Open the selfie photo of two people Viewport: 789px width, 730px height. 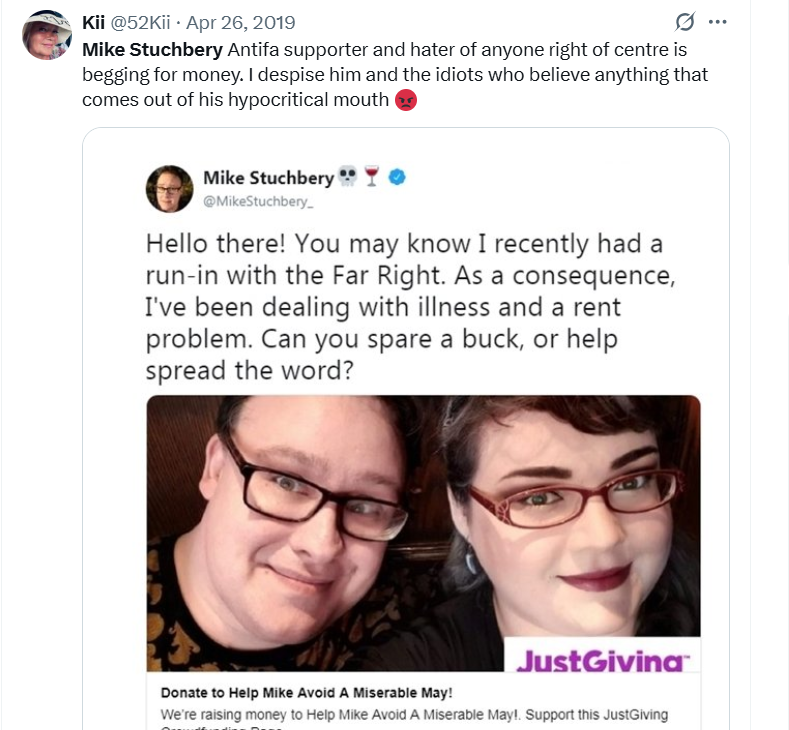click(x=423, y=533)
